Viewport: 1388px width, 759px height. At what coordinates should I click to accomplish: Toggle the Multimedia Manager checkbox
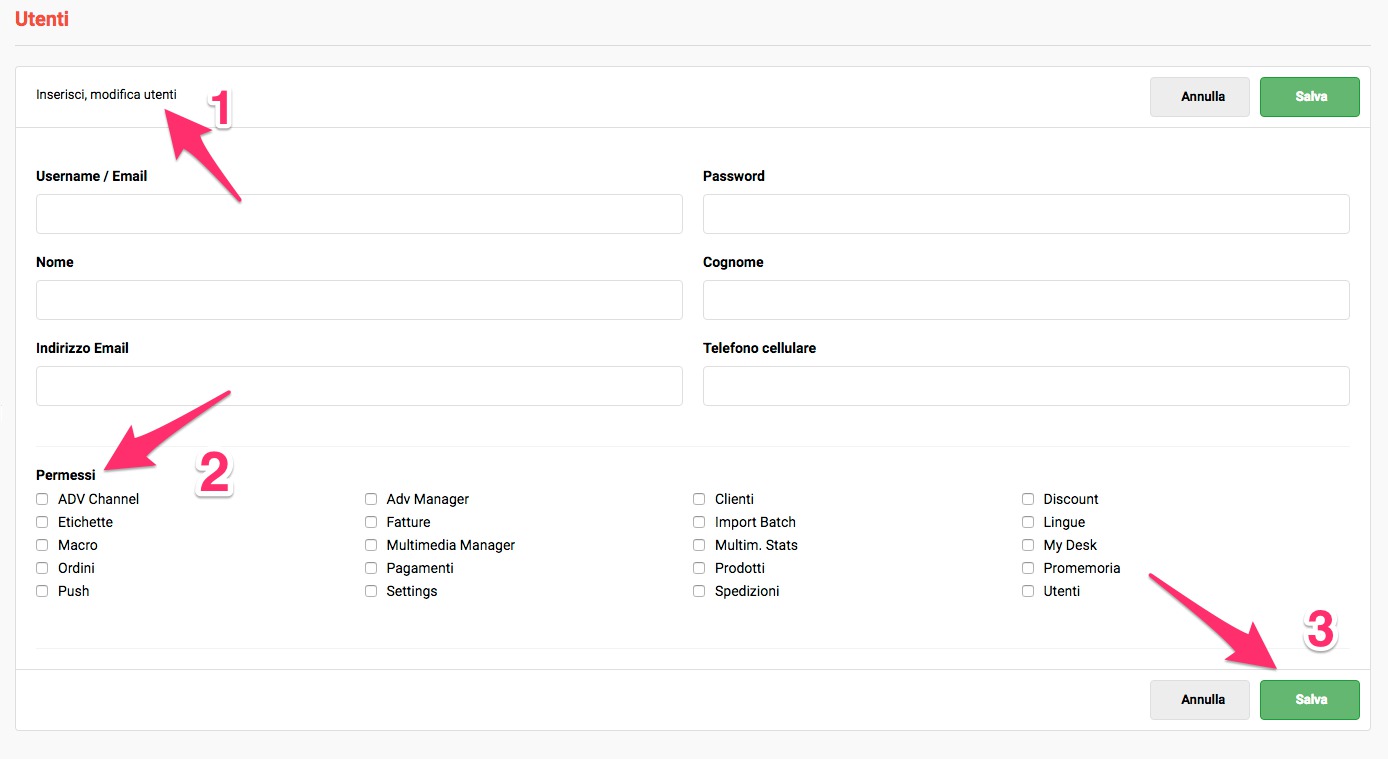click(x=371, y=545)
